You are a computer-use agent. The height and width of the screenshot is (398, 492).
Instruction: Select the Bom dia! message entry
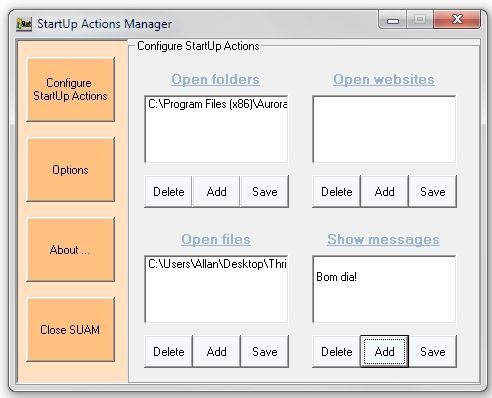click(x=337, y=277)
